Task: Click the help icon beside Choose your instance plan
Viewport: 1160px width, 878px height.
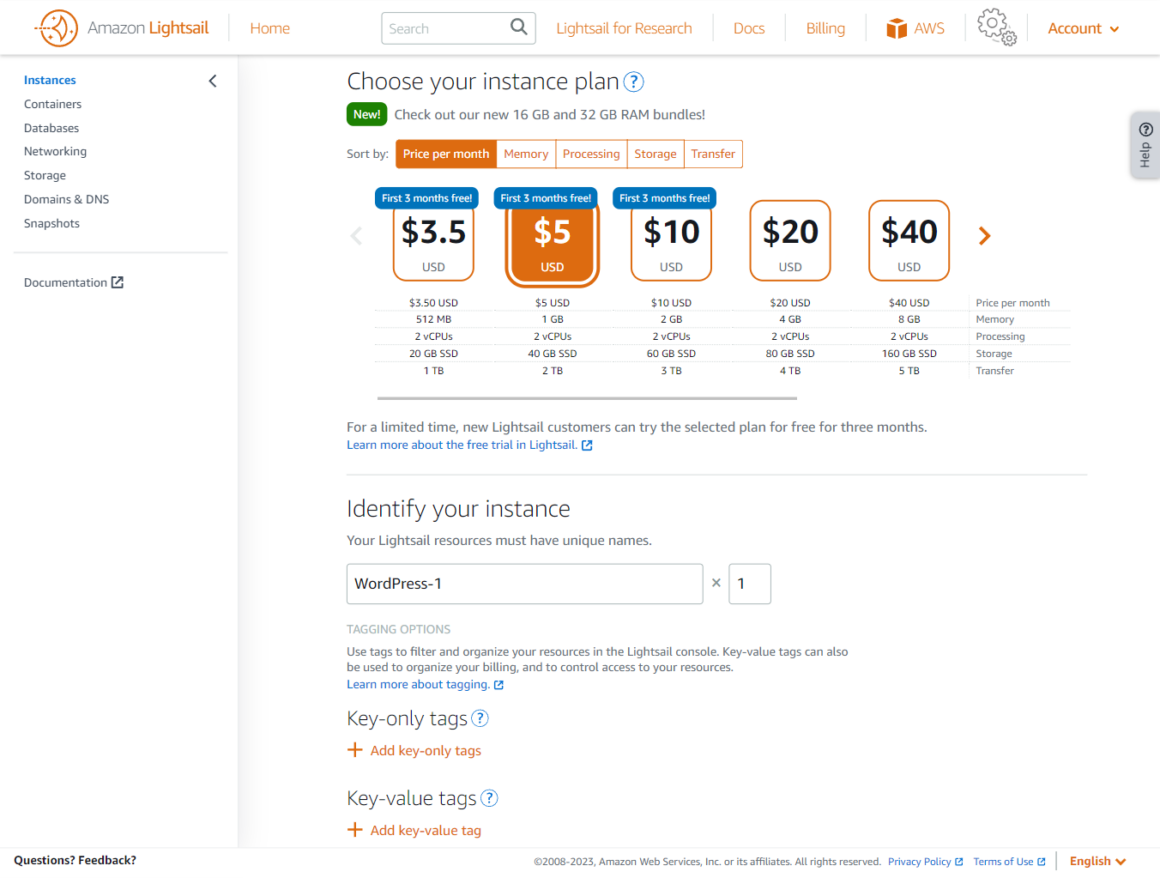Action: [x=633, y=81]
